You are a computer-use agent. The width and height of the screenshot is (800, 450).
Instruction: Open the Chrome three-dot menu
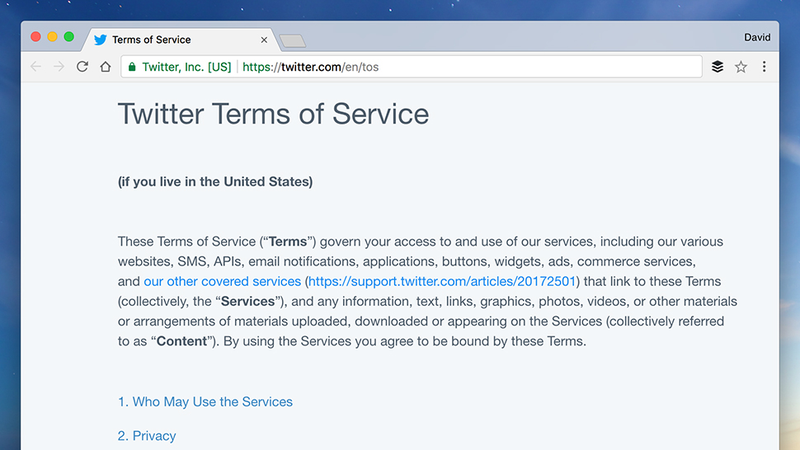click(x=764, y=67)
